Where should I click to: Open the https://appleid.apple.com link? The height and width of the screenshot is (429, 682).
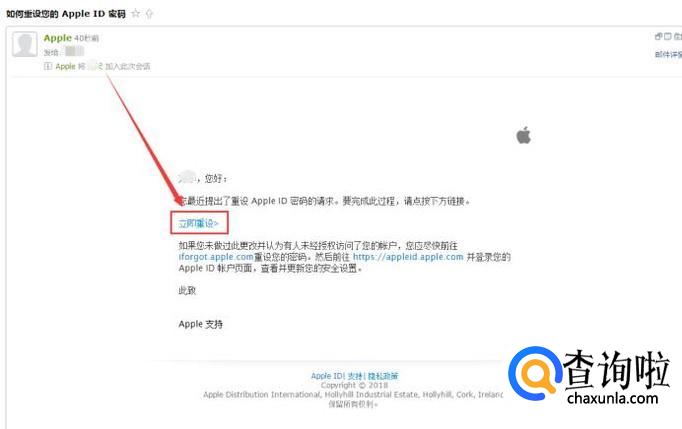[408, 257]
